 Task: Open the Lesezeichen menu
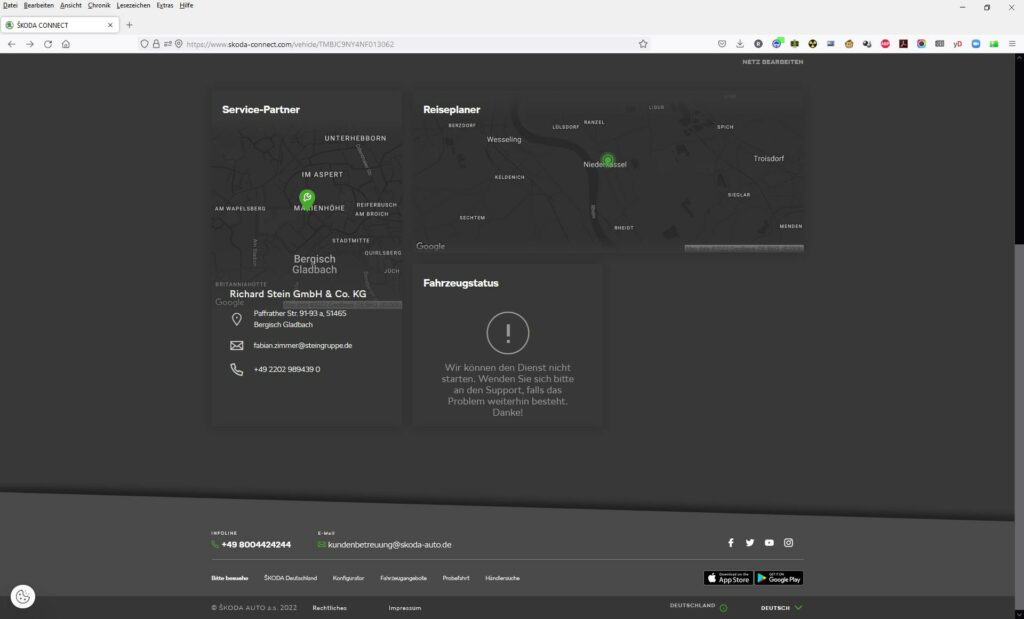coord(133,5)
